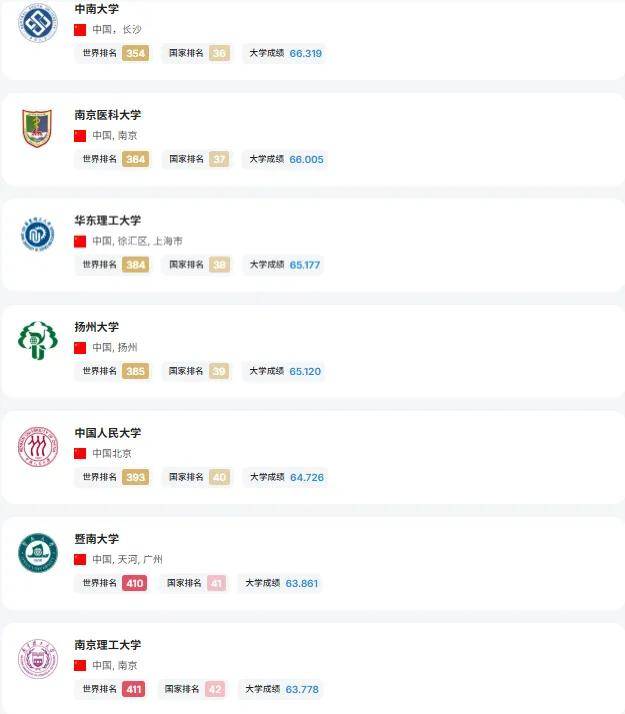625x714 pixels.
Task: Open the 中国人民大学 title link
Action: tap(108, 433)
